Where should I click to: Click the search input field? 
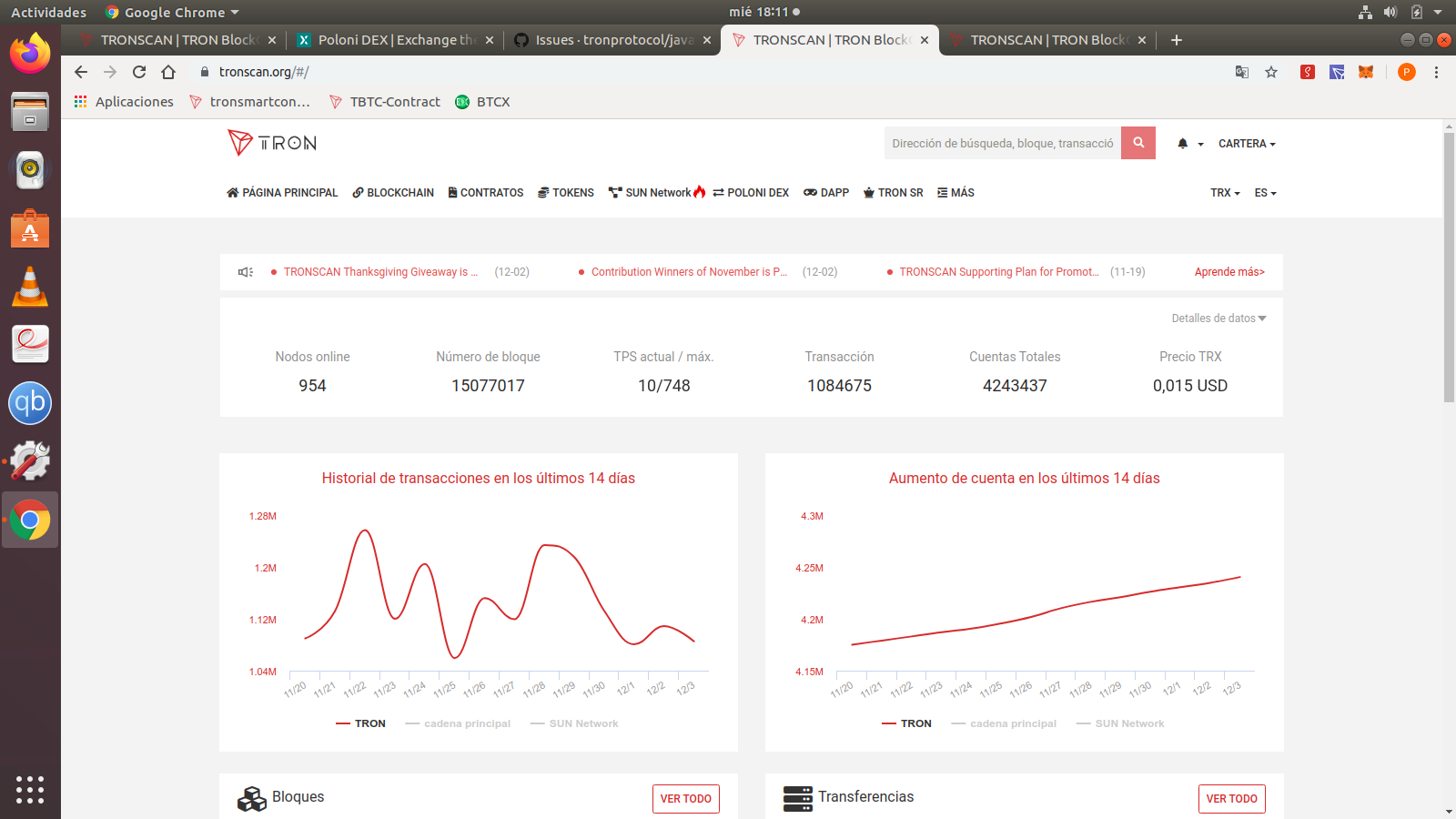click(x=1001, y=143)
